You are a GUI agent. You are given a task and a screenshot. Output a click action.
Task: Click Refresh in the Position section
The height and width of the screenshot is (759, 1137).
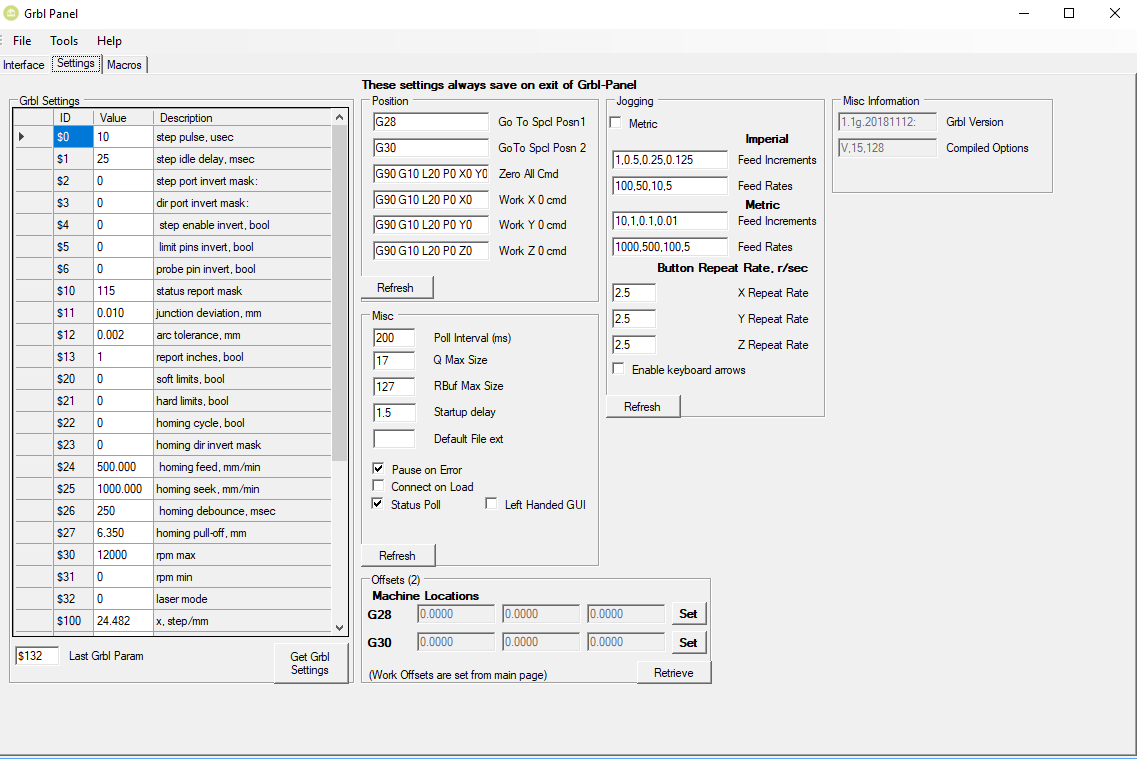tap(397, 287)
